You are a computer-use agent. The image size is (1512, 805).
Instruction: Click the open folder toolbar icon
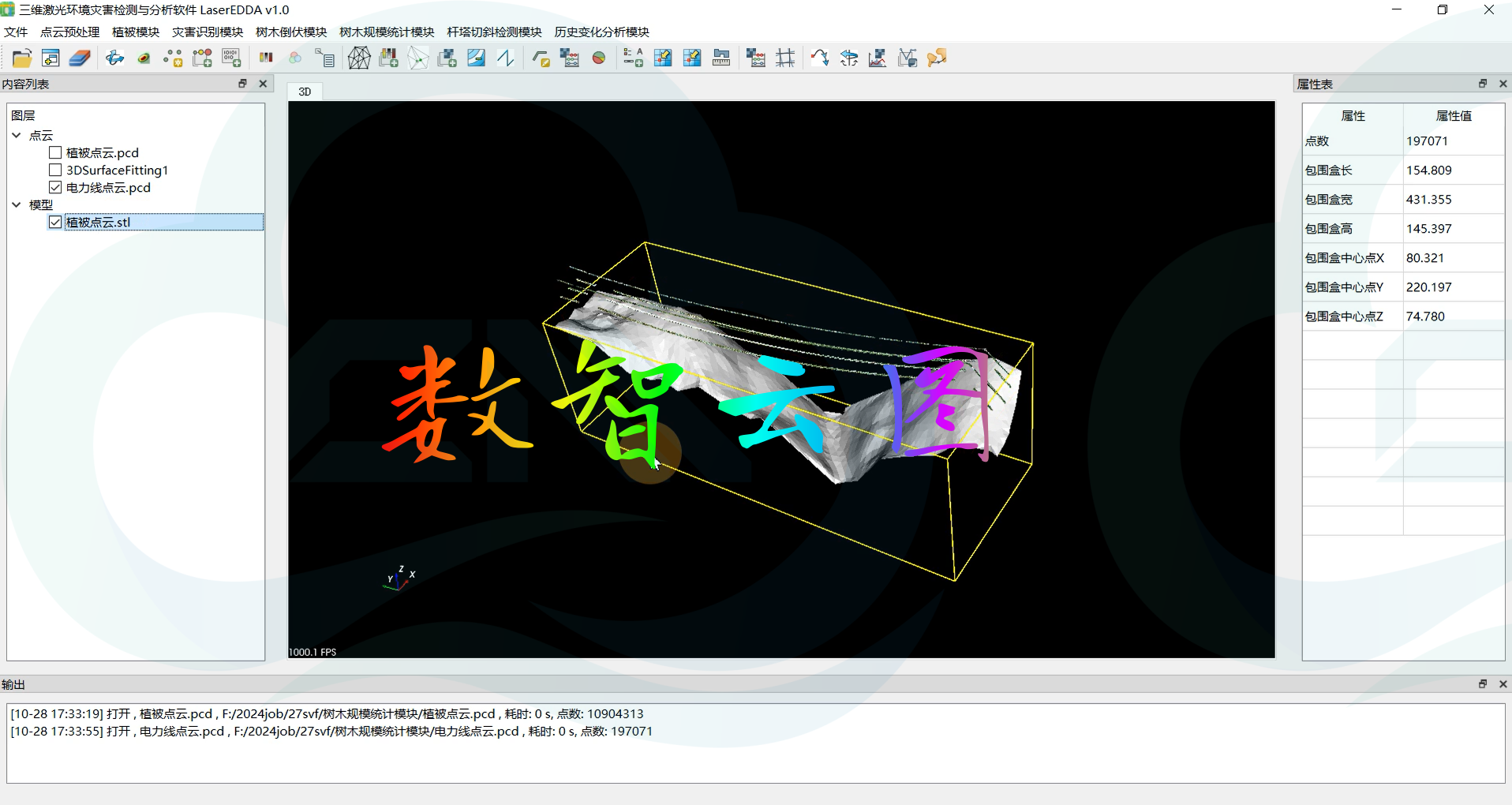22,58
